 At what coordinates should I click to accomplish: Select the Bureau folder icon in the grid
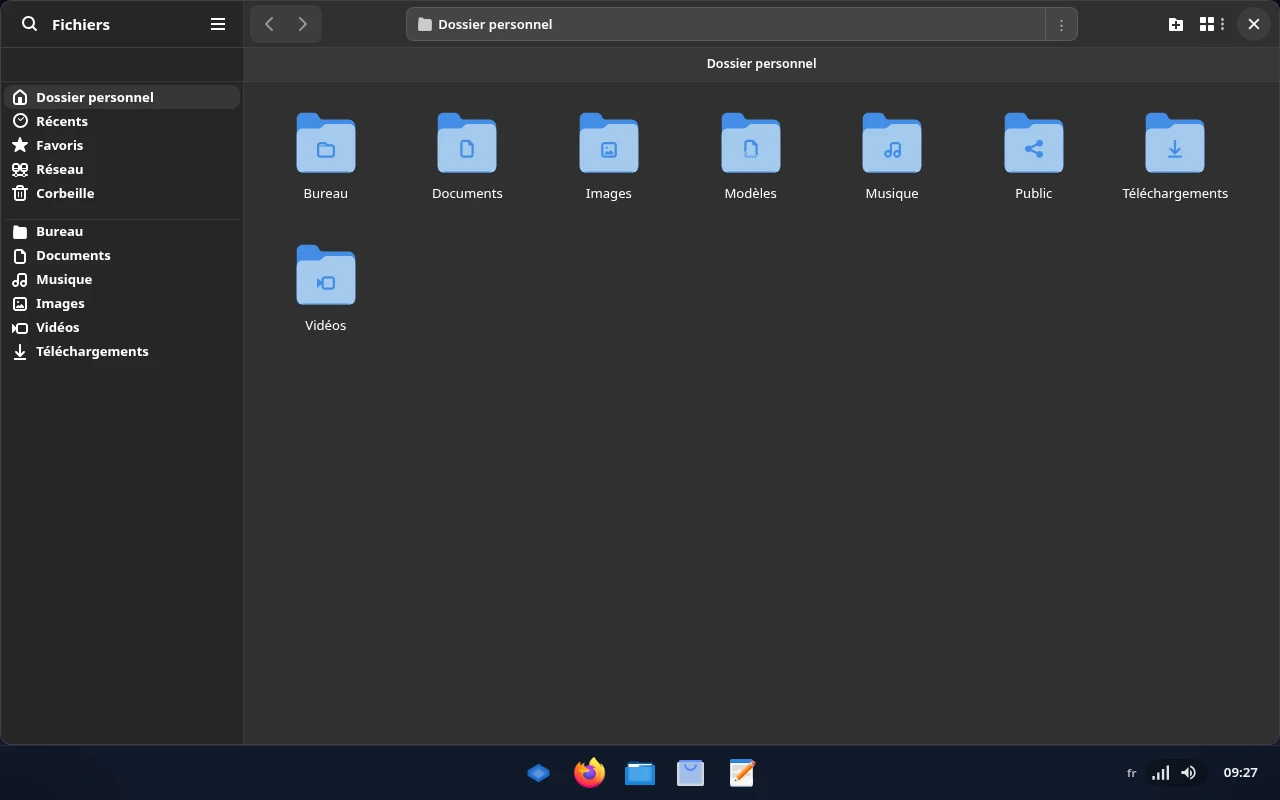(x=326, y=143)
